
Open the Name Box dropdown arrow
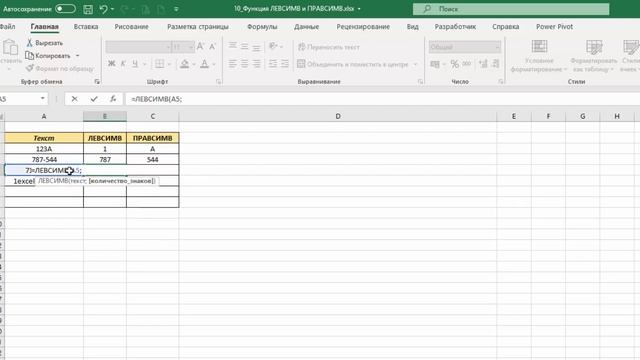pyautogui.click(x=42, y=99)
